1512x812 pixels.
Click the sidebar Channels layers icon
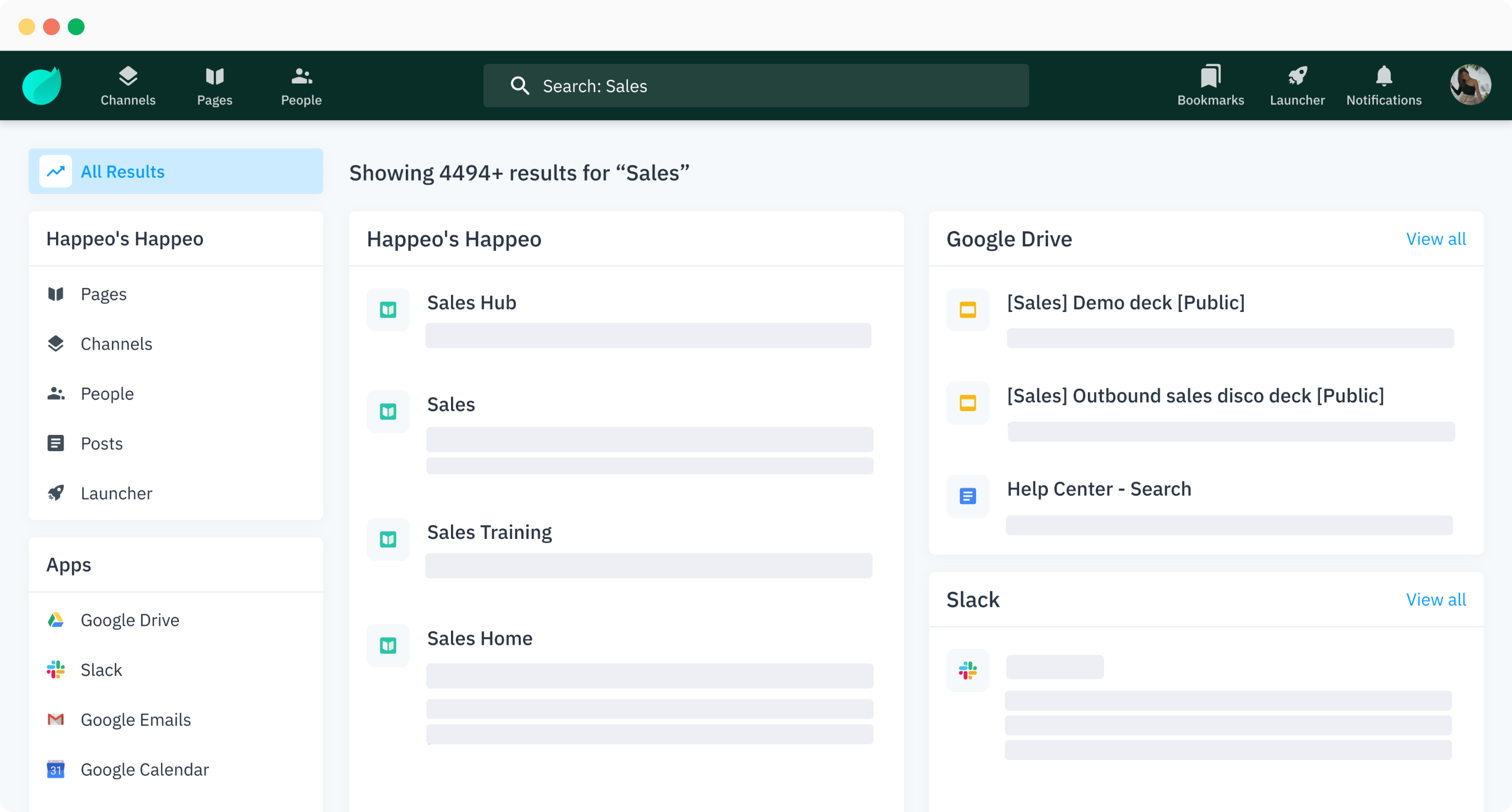click(56, 343)
